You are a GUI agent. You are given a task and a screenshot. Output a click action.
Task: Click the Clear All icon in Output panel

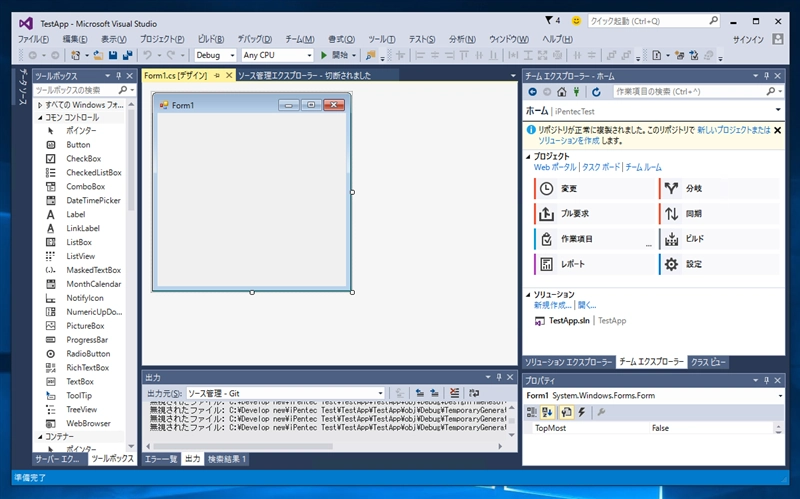pos(454,393)
